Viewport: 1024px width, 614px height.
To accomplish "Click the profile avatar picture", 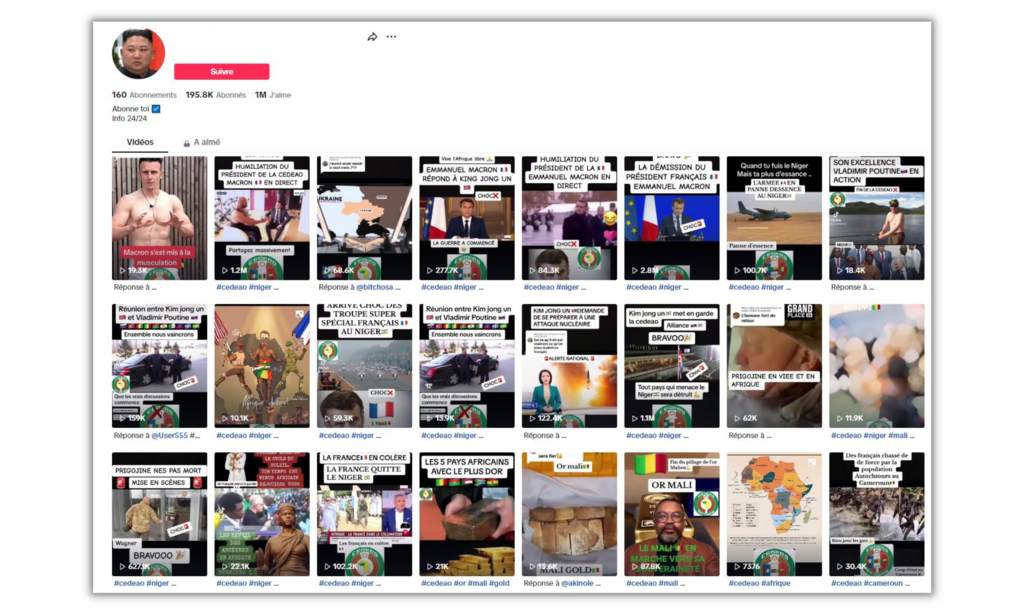I will tap(138, 54).
